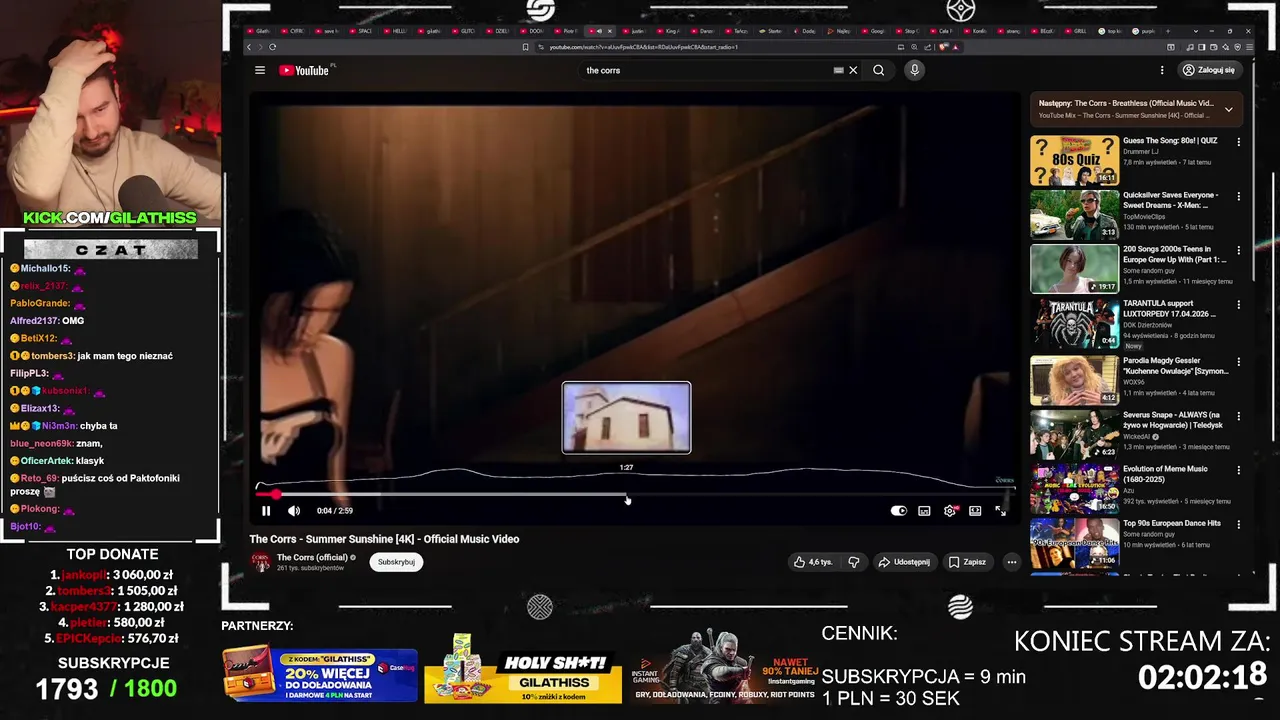1280x720 pixels.
Task: Seek the video progress bar to 1:27
Action: pyautogui.click(x=626, y=494)
